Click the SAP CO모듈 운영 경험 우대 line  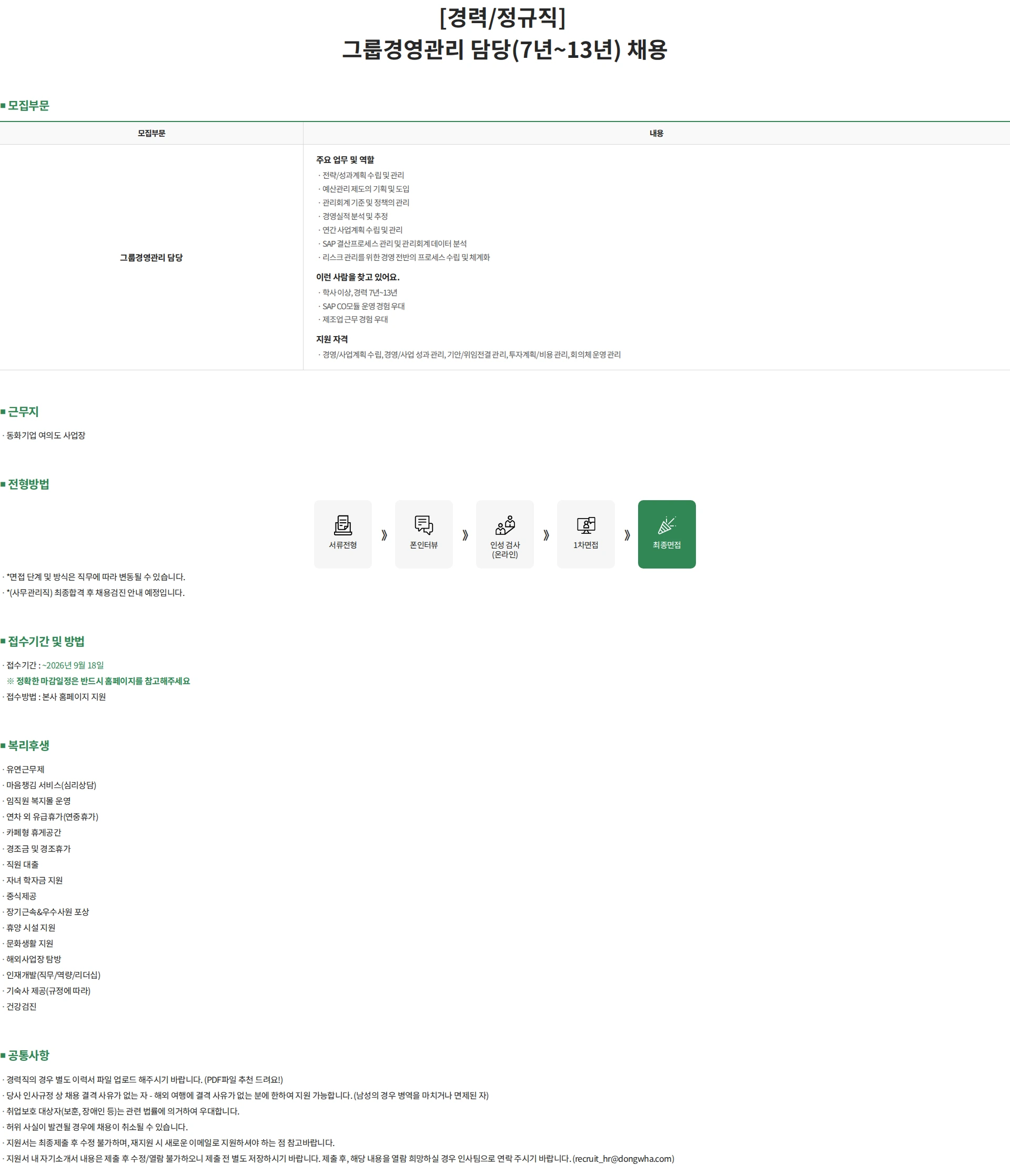point(363,306)
